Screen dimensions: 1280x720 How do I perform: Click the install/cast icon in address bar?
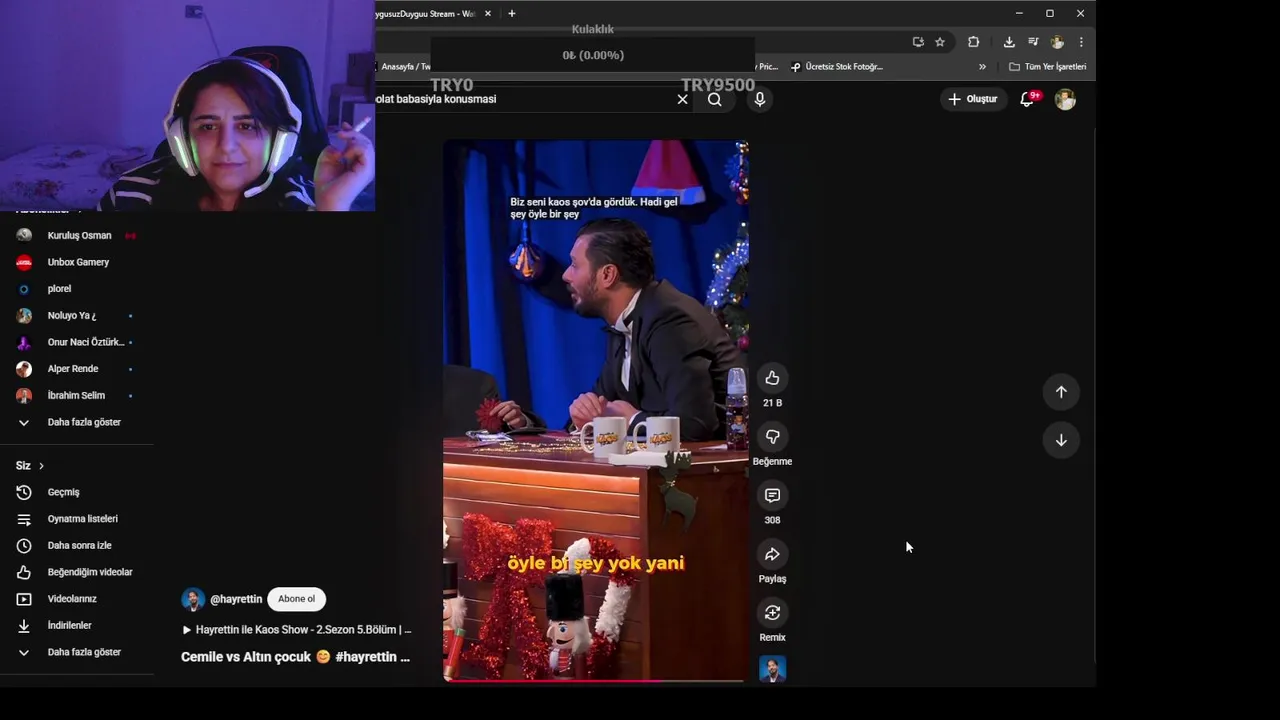click(918, 42)
